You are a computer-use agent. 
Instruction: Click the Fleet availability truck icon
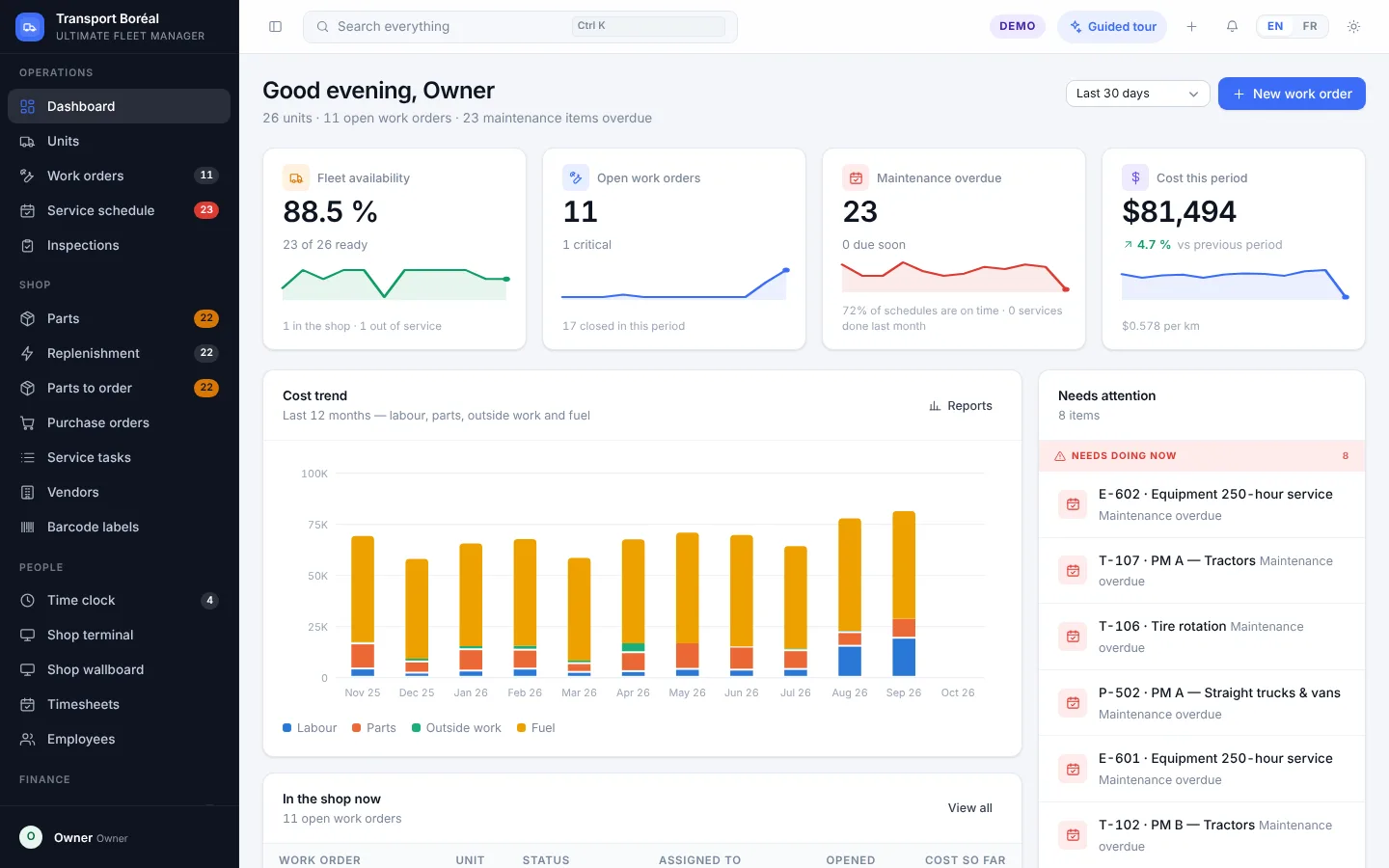click(x=296, y=177)
